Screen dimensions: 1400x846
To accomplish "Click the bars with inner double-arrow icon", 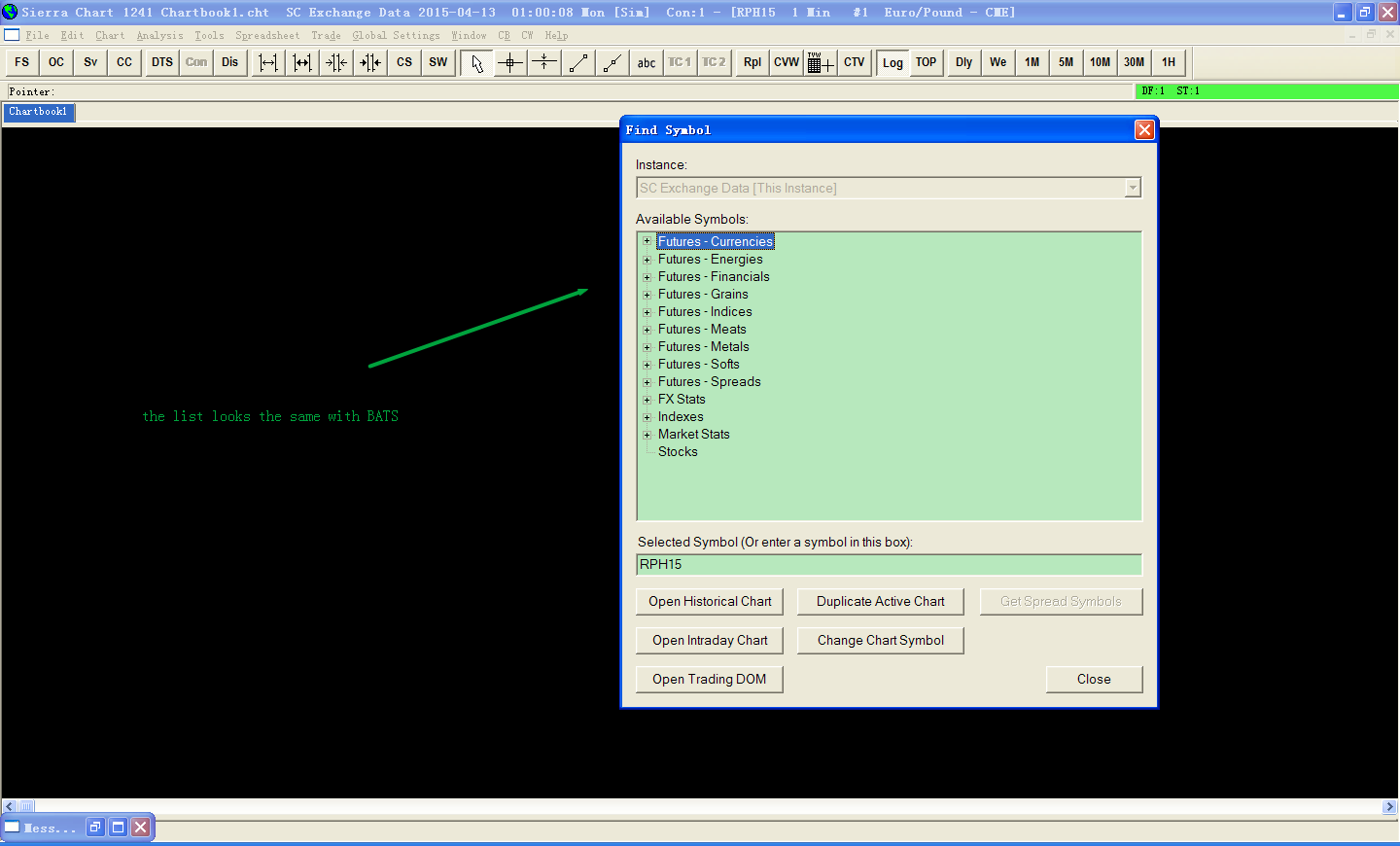I will pos(302,62).
